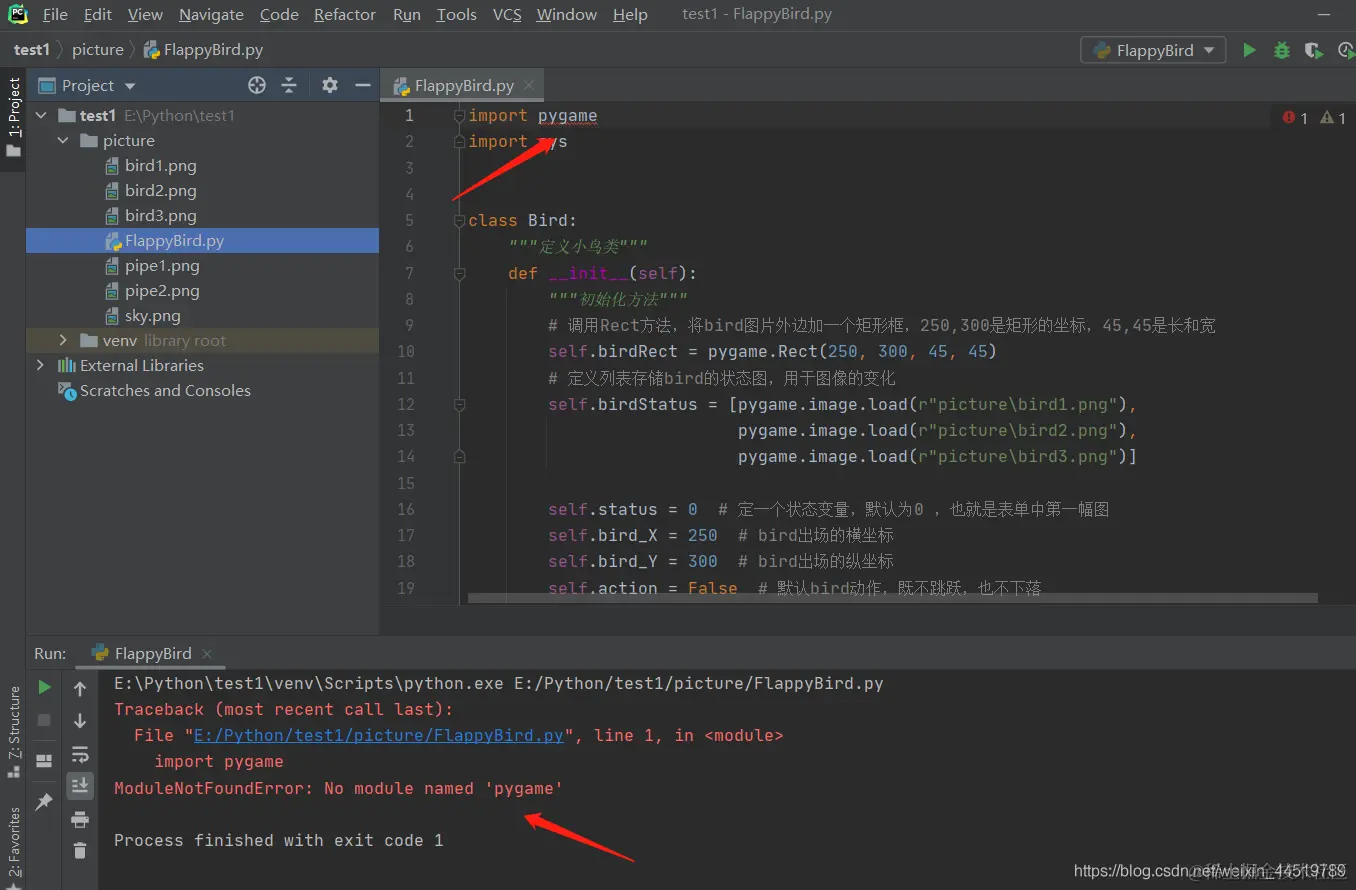Open the Navigate menu
This screenshot has width=1356, height=890.
tap(211, 14)
